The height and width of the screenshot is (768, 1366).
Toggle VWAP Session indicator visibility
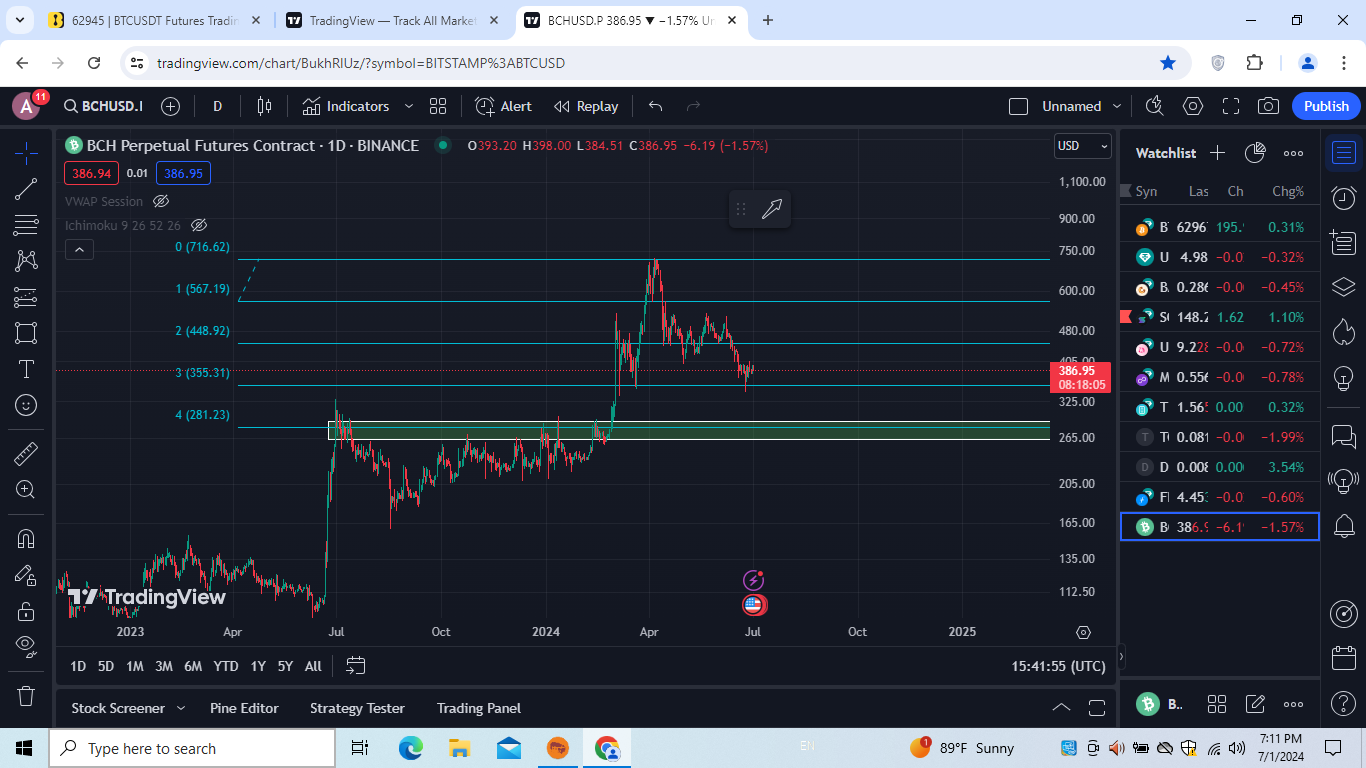click(x=161, y=201)
